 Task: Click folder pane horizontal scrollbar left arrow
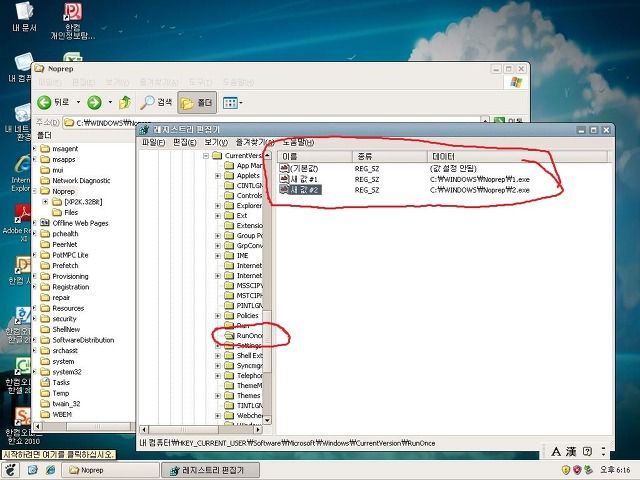click(x=38, y=427)
